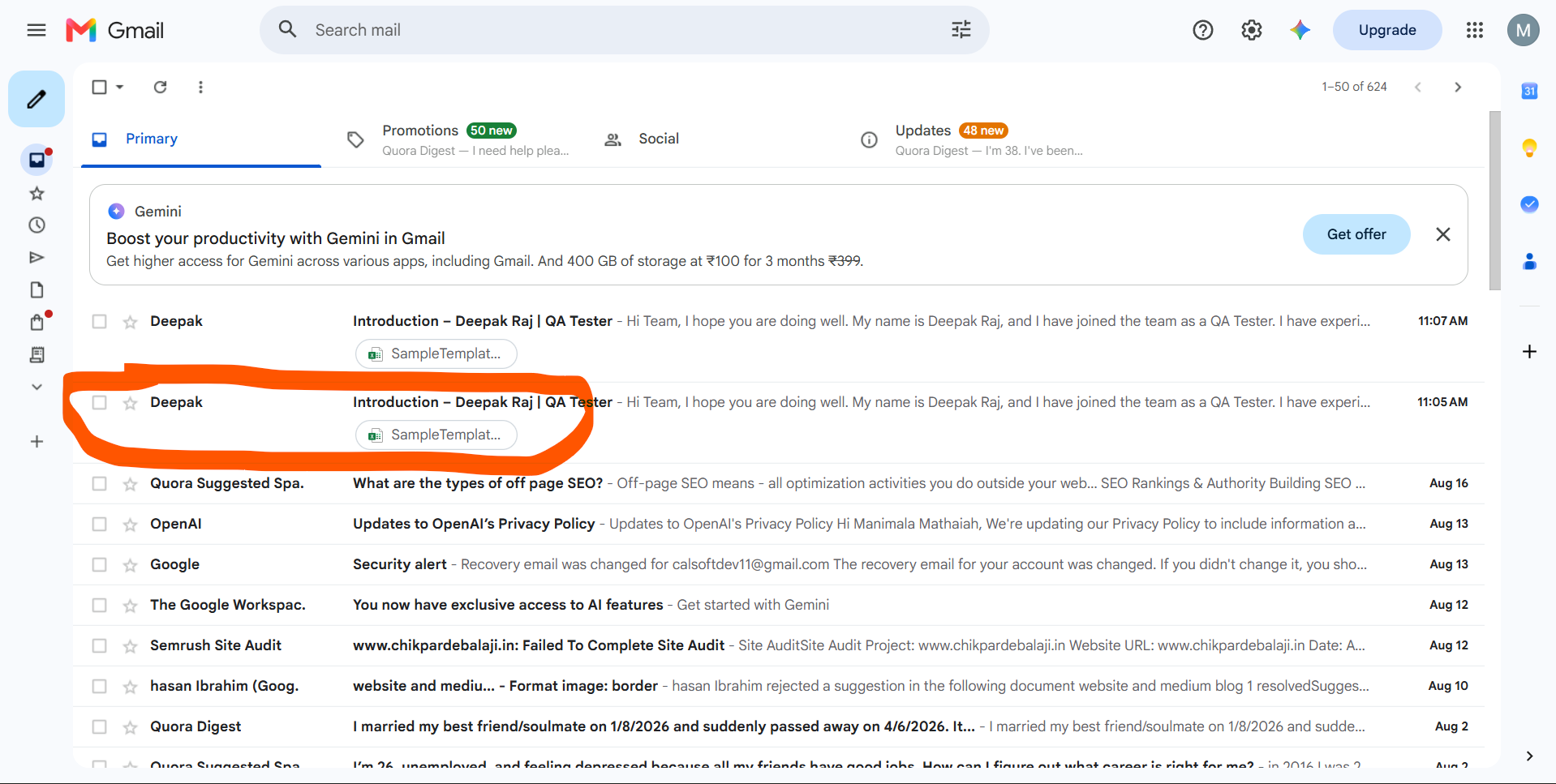This screenshot has height=784, width=1556.
Task: Open Google Calendar side panel
Action: 1529,91
